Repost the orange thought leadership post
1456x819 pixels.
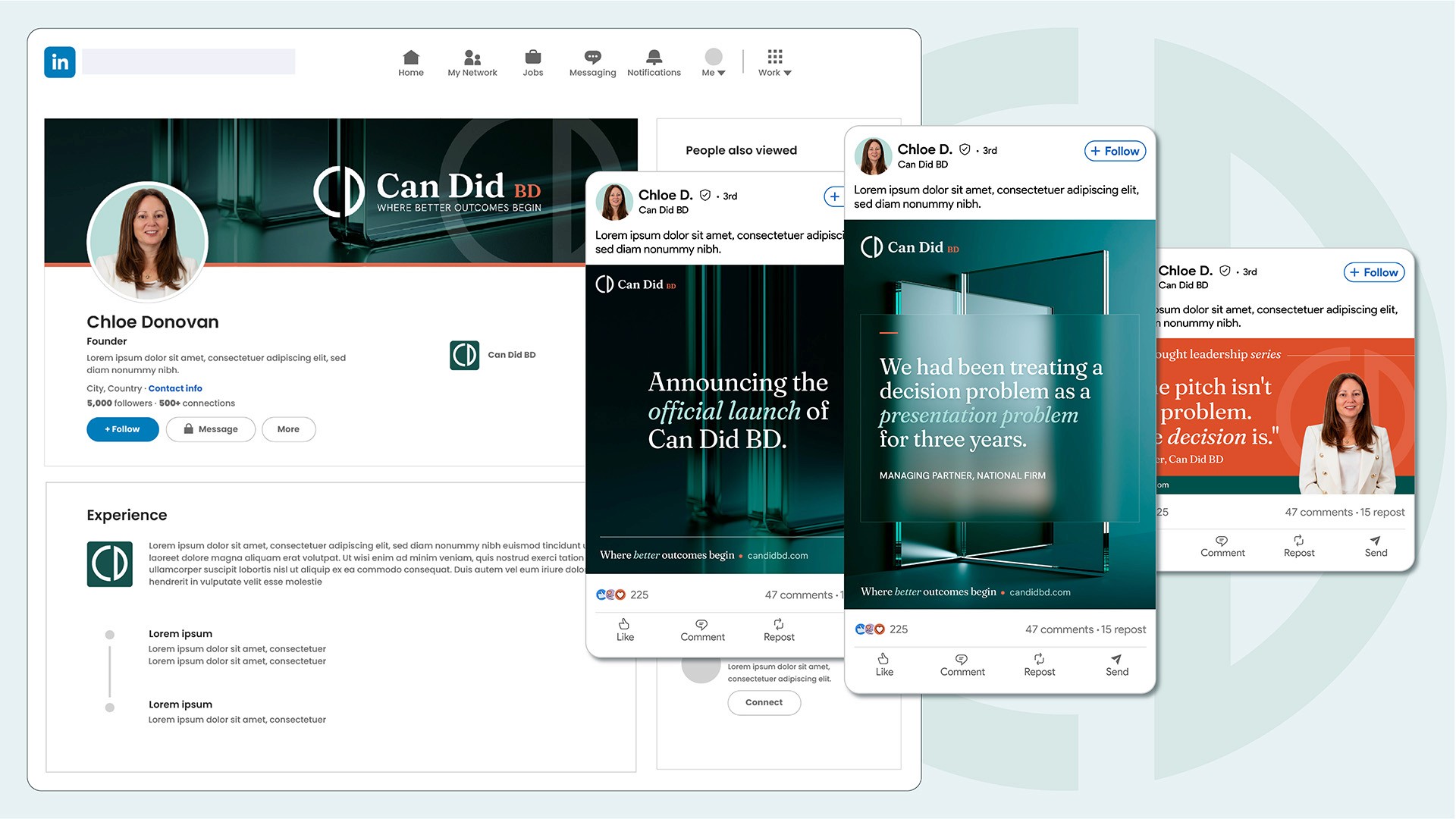pyautogui.click(x=1299, y=546)
